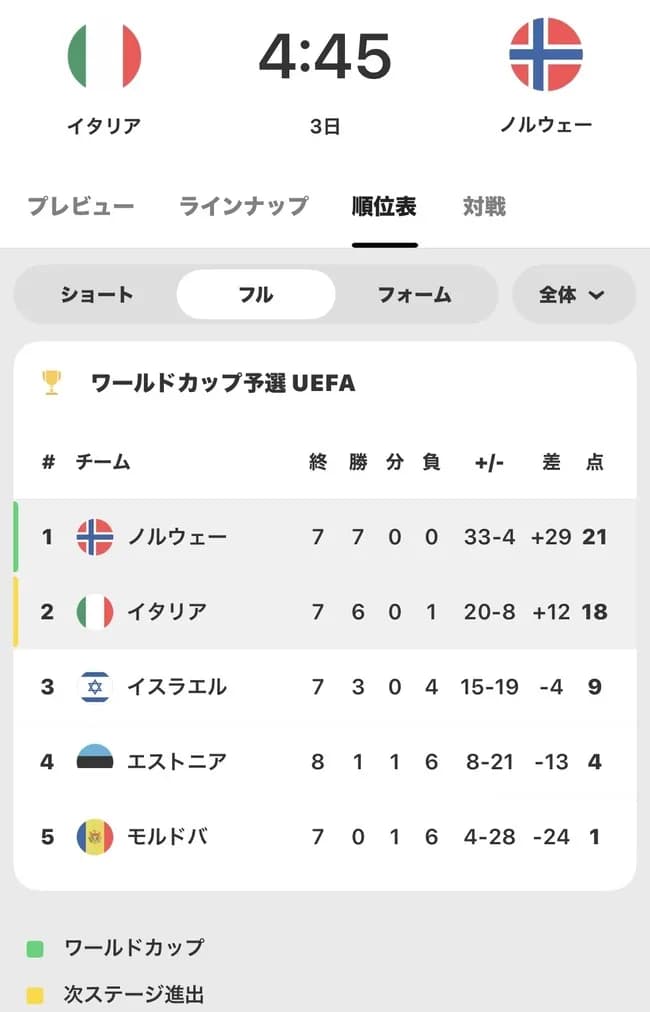
Task: Click the Estonia flag beside エストニア
Action: (x=95, y=762)
